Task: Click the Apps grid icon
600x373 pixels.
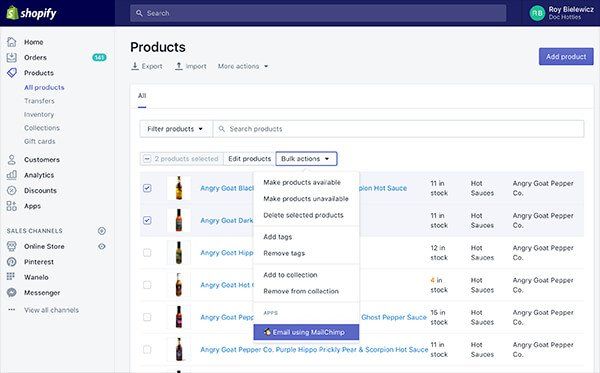Action: [x=12, y=206]
